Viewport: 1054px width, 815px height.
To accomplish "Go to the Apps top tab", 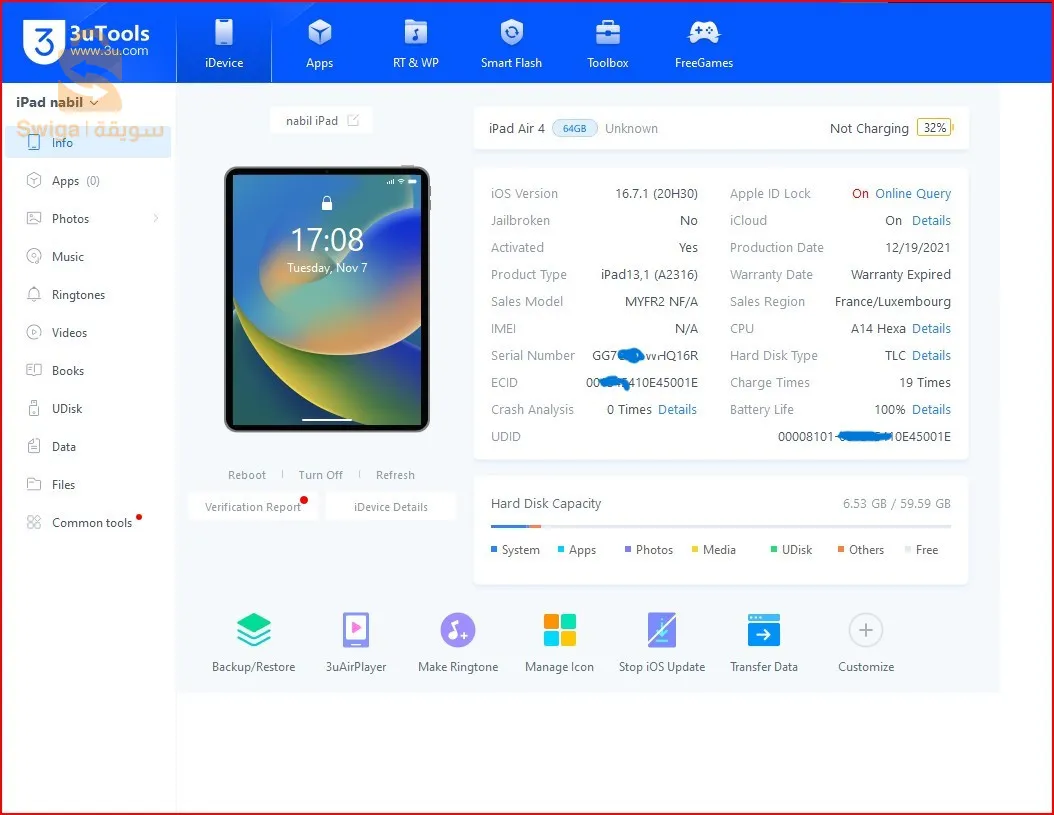I will 319,43.
